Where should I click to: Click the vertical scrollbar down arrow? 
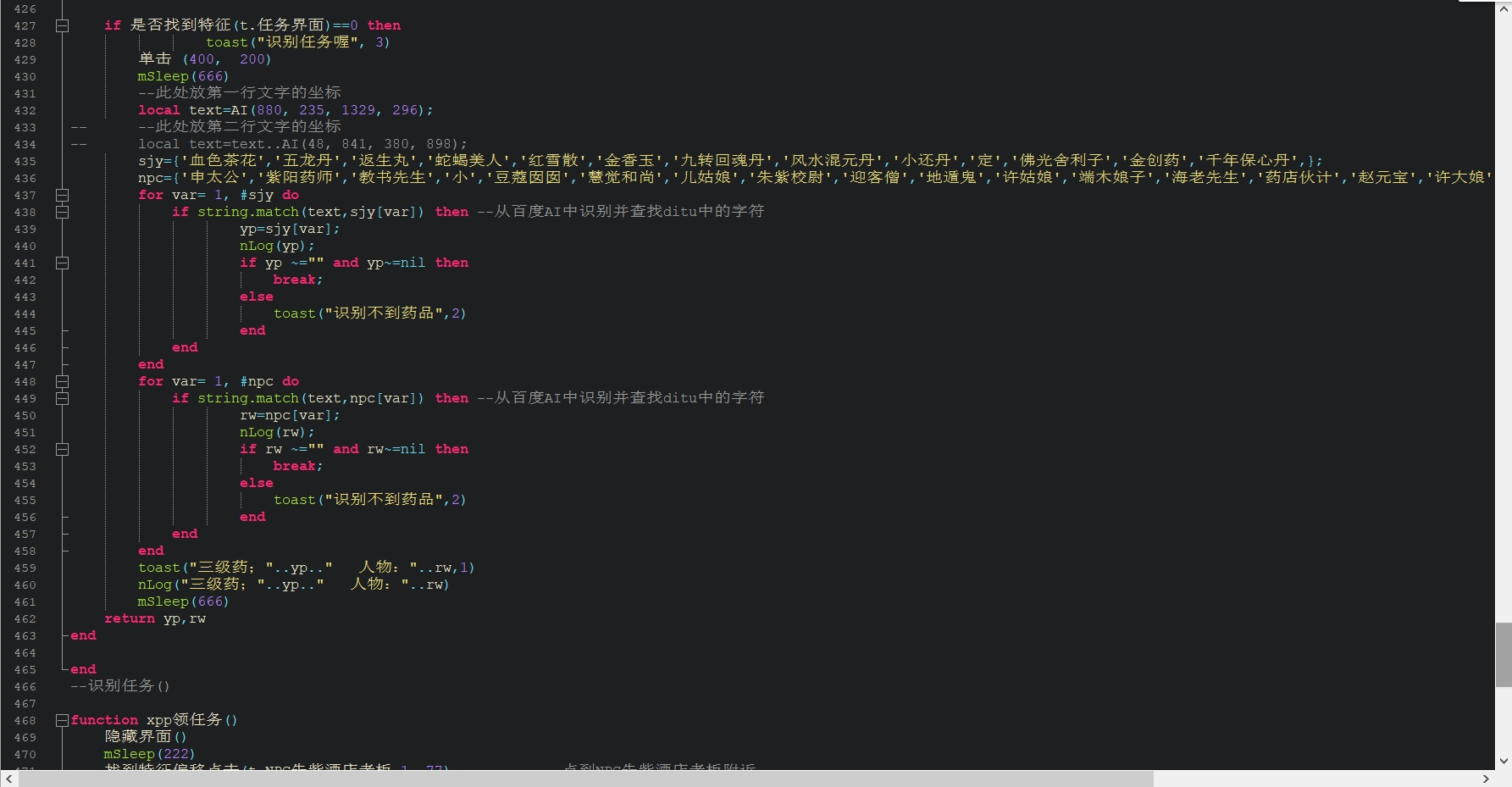(1504, 761)
